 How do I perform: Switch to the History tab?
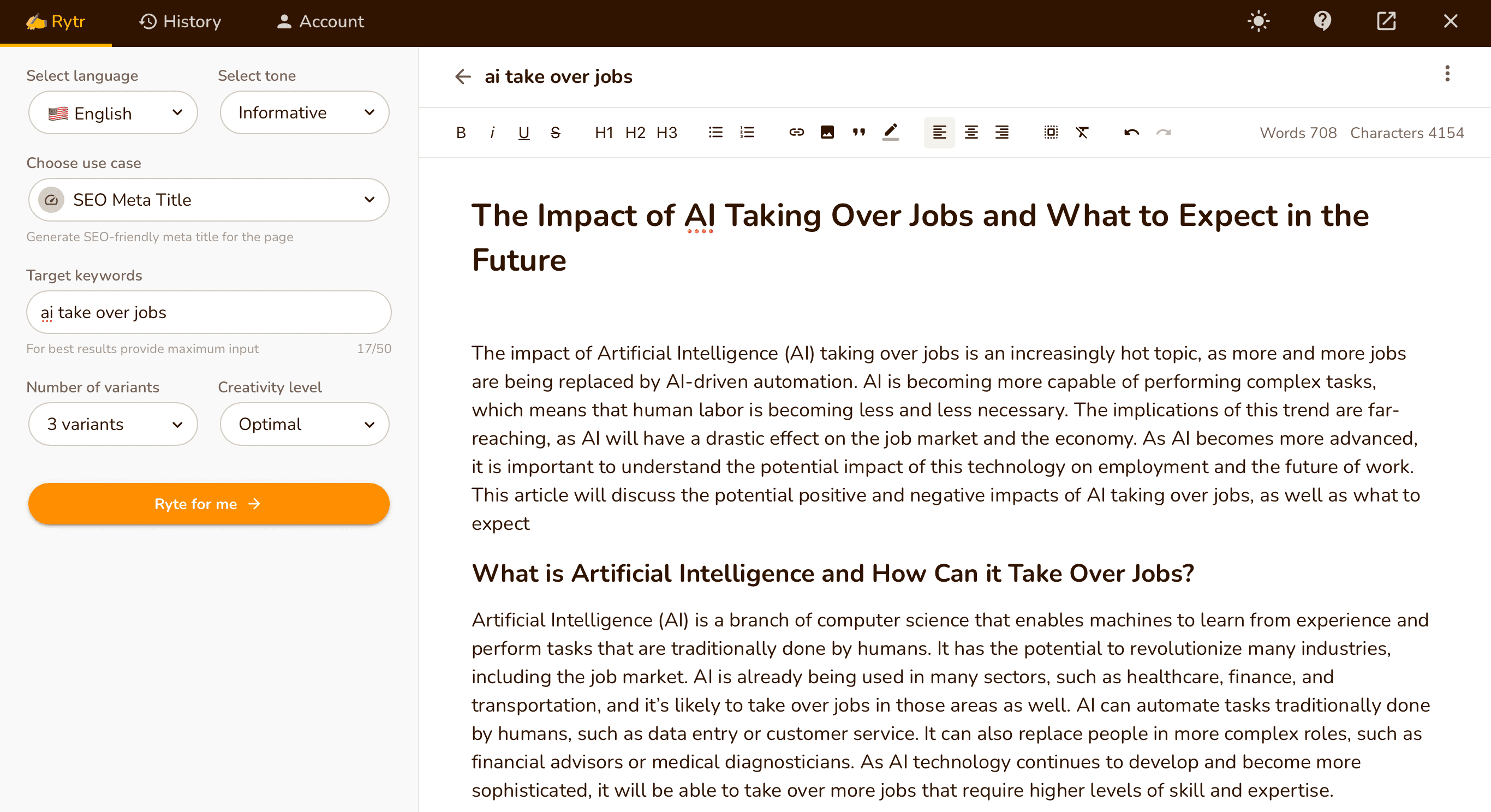(x=180, y=21)
